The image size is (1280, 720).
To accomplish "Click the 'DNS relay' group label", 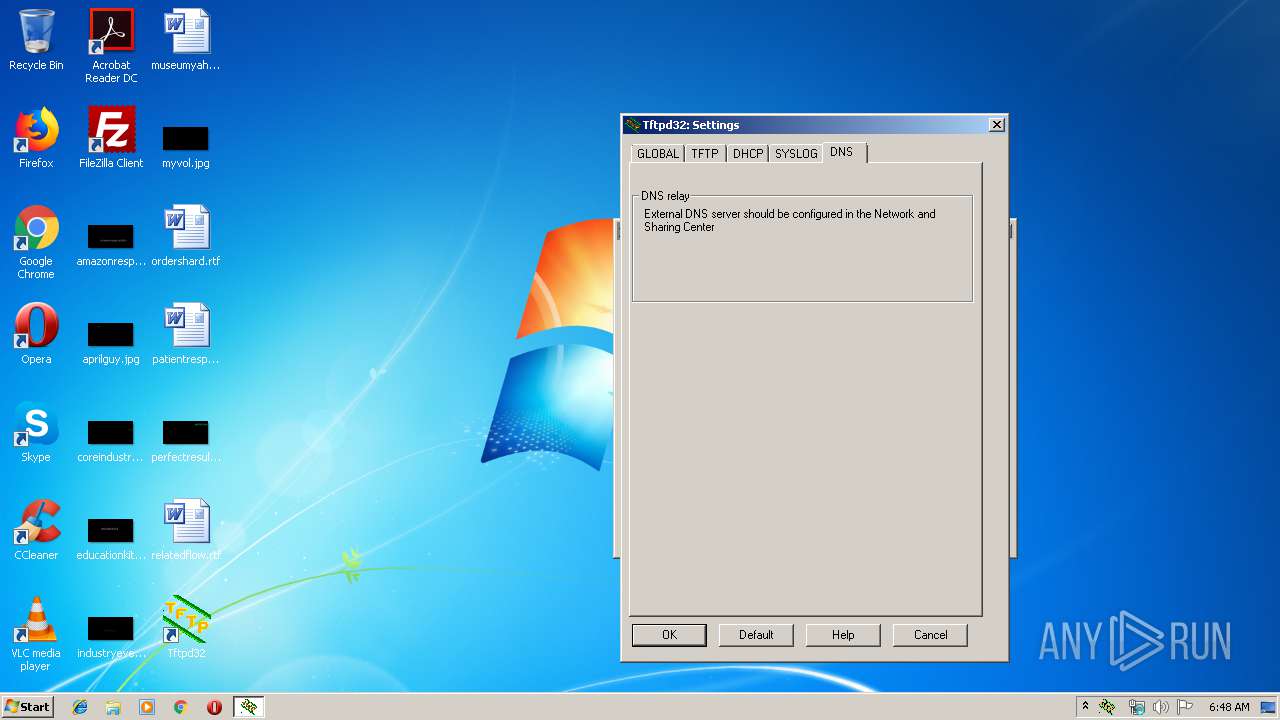I will 665,196.
